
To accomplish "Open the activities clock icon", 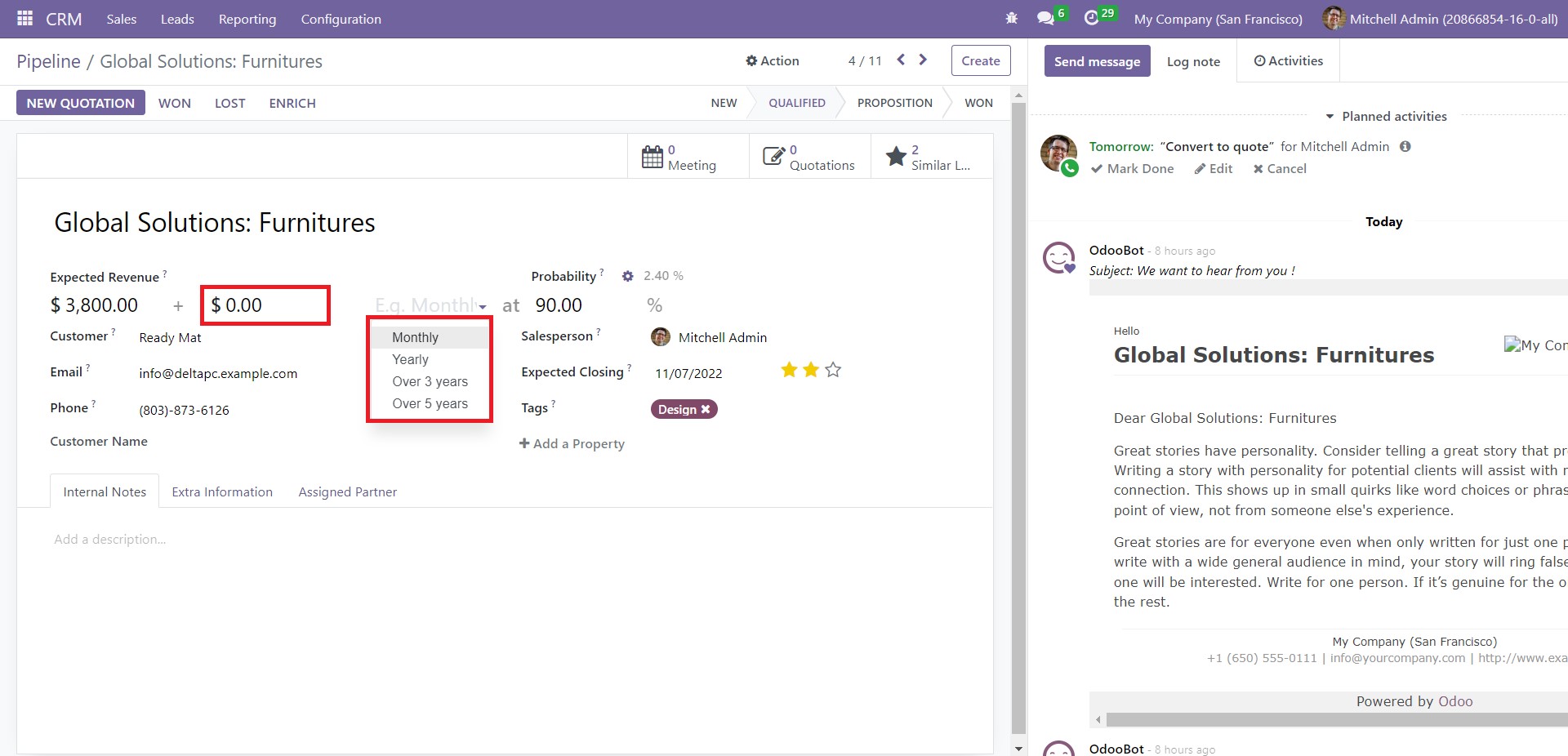I will coord(1091,18).
